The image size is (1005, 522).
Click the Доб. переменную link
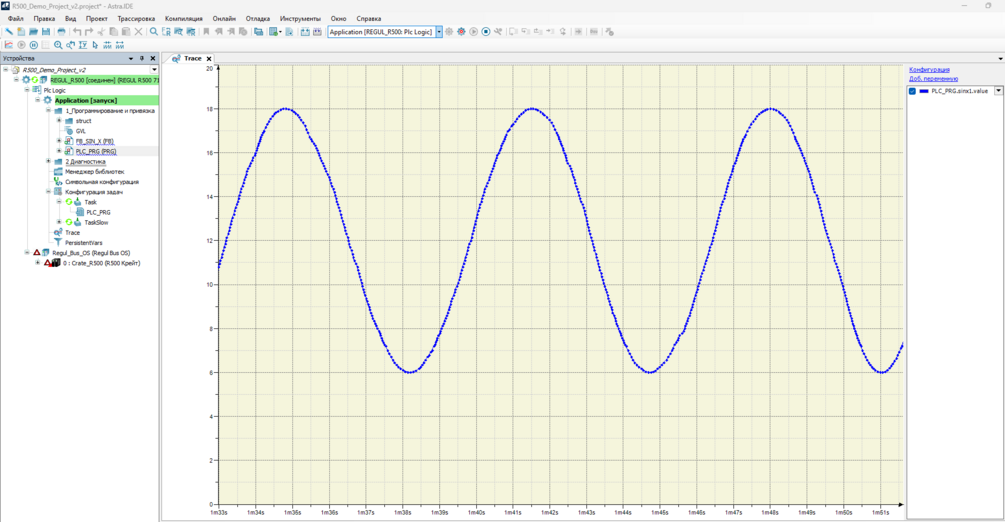pyautogui.click(x=933, y=79)
